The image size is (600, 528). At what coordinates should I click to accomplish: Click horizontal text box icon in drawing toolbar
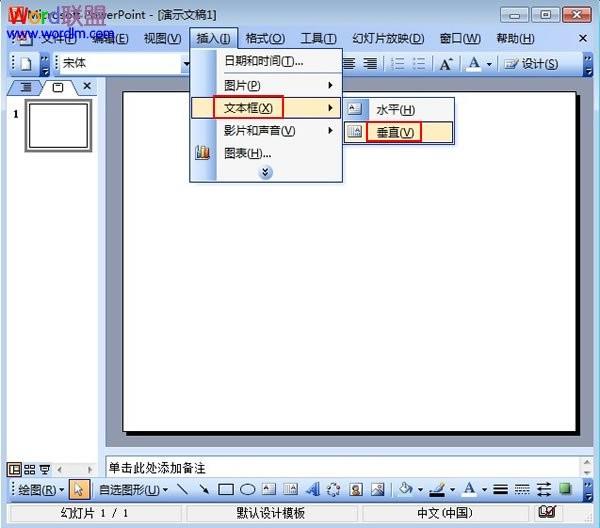click(x=269, y=489)
